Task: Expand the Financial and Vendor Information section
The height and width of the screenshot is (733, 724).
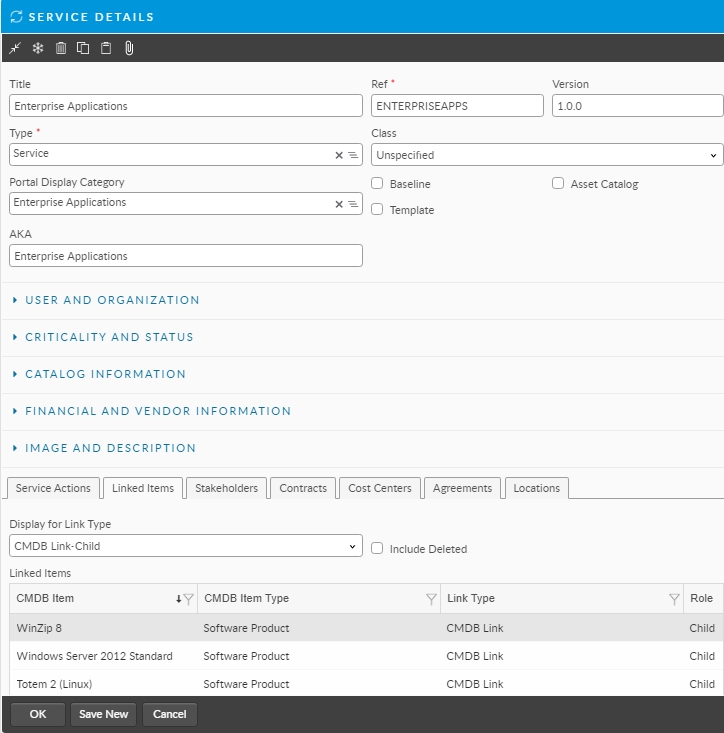Action: point(158,411)
